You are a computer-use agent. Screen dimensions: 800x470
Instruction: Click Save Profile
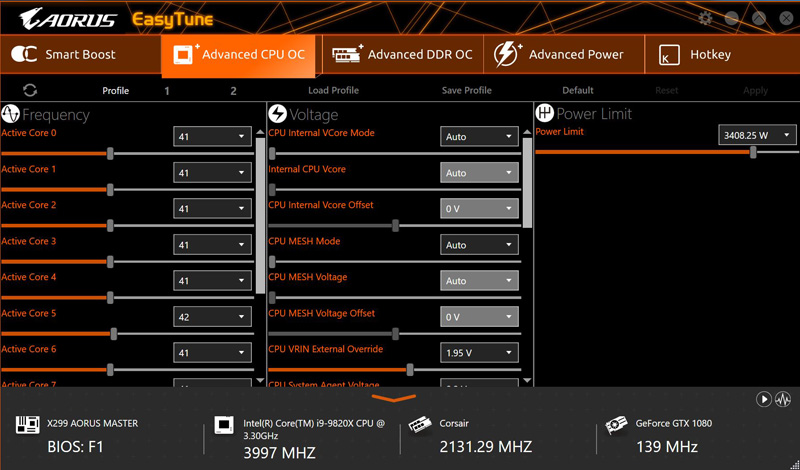(x=466, y=90)
